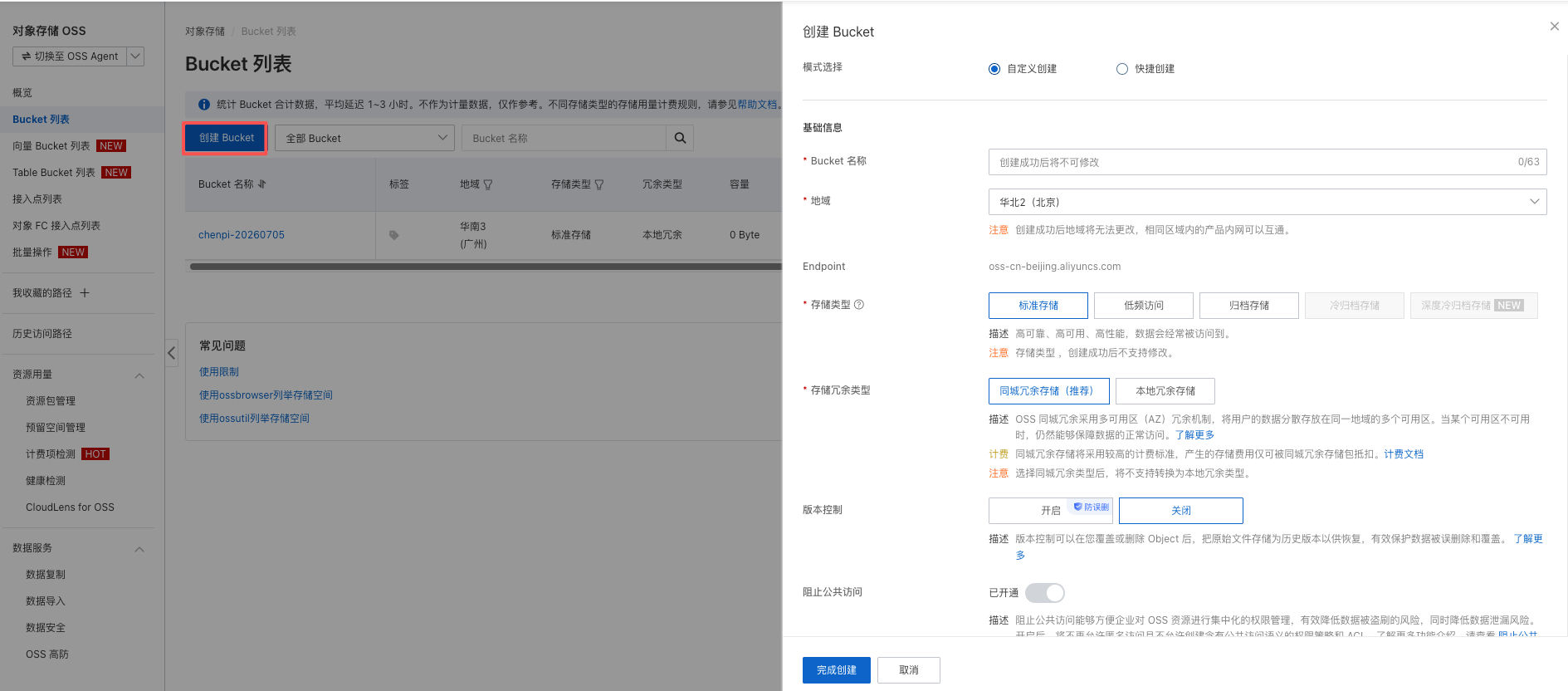The width and height of the screenshot is (1568, 691).
Task: Open the chenpi-20260705 bucket link
Action: [242, 235]
